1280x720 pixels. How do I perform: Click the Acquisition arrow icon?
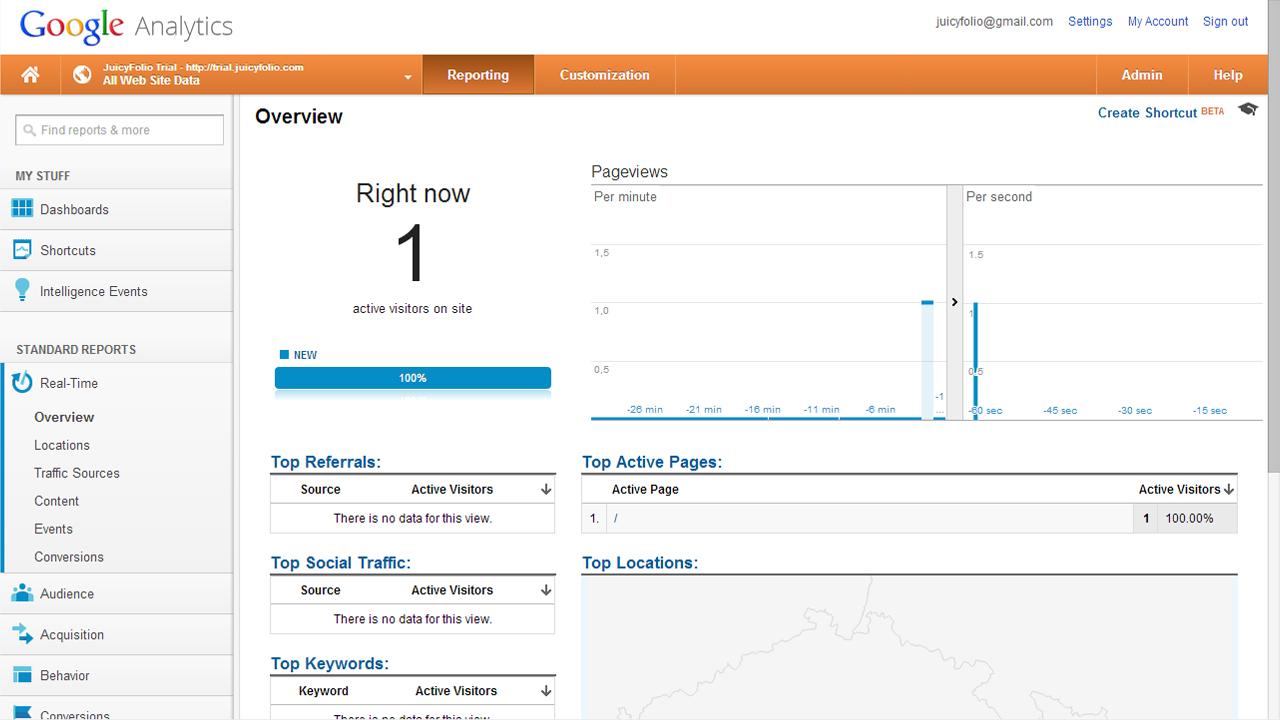point(21,634)
